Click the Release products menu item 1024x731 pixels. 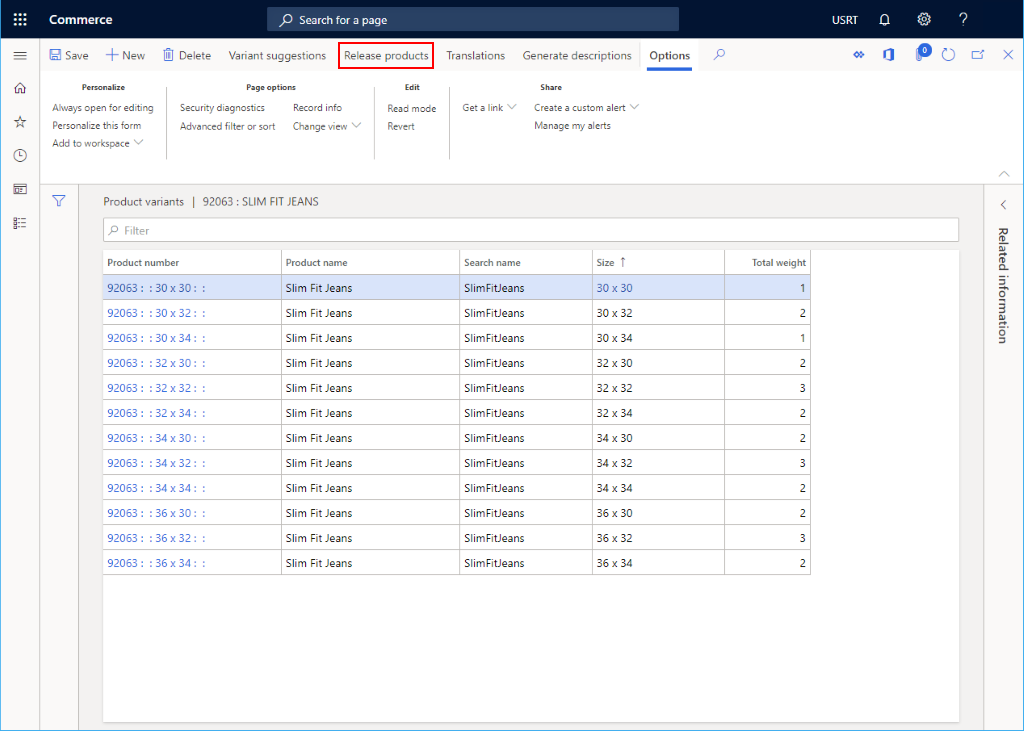pos(386,55)
